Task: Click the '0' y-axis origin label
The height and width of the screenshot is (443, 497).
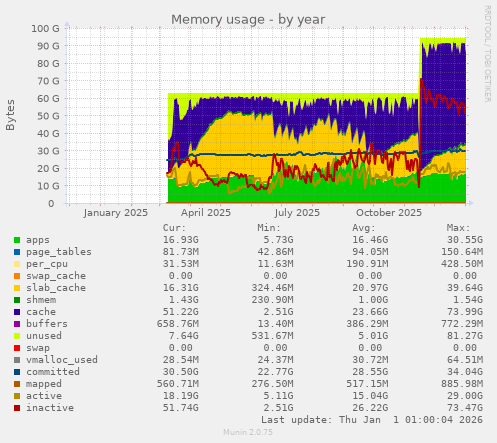Action: [x=51, y=204]
